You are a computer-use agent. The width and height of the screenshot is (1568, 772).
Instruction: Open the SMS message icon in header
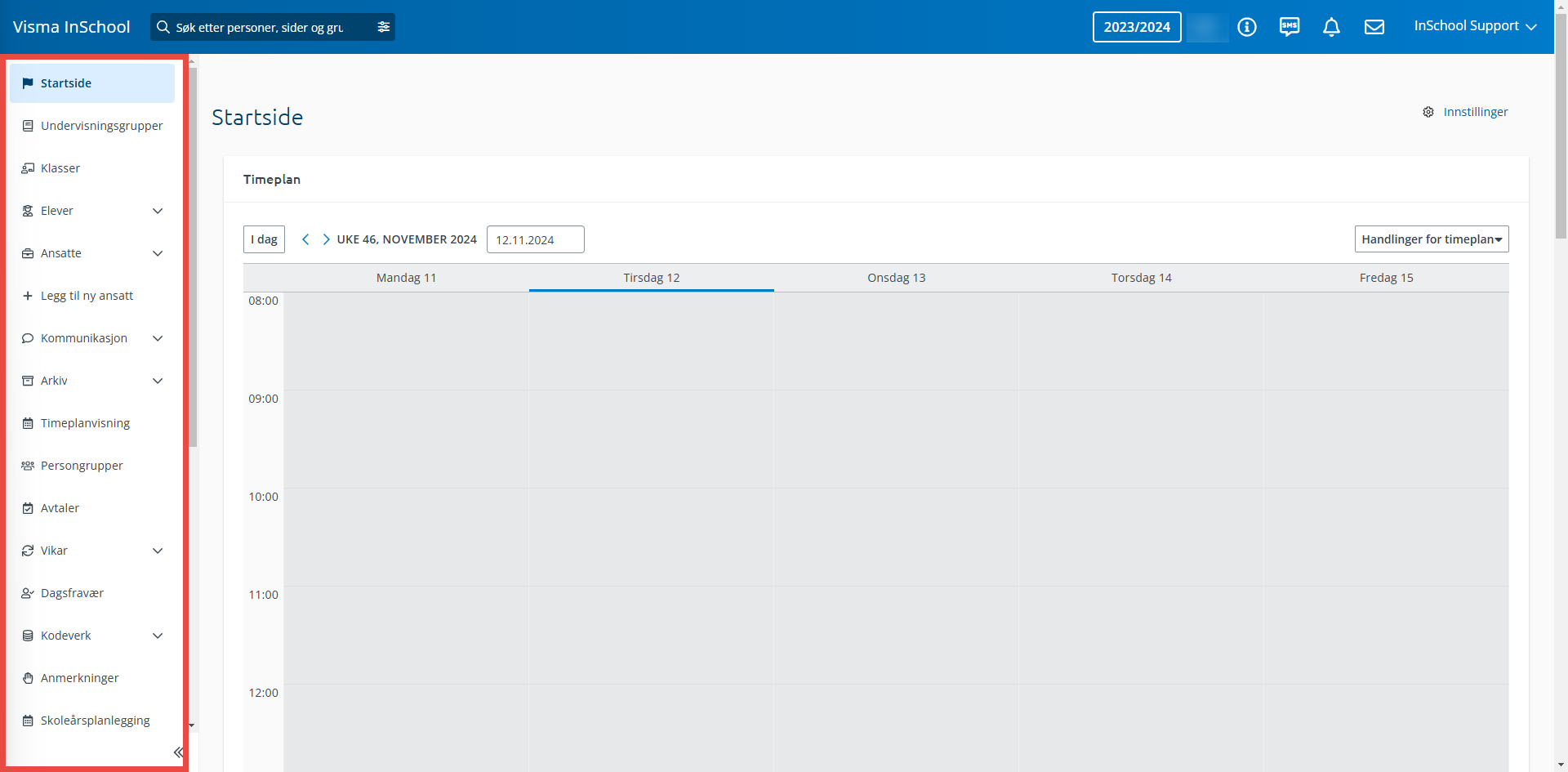(1290, 27)
